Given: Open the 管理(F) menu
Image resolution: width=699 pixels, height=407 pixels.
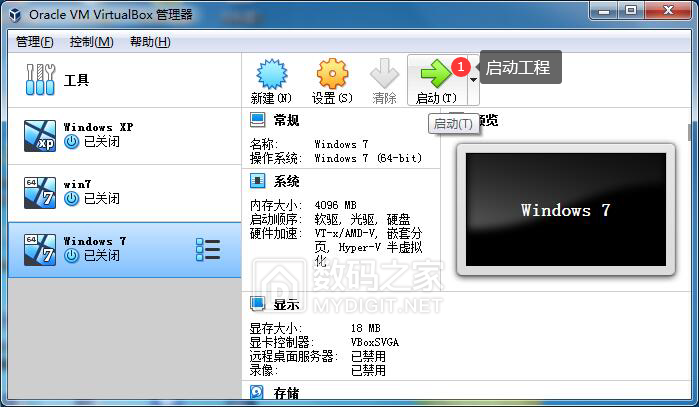Looking at the screenshot, I should [35, 42].
